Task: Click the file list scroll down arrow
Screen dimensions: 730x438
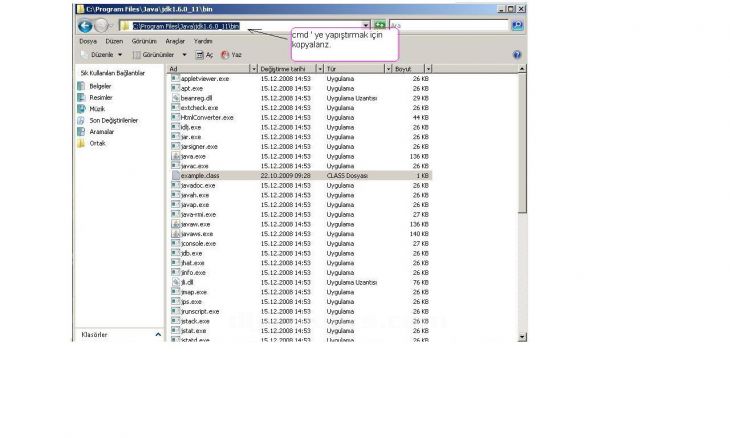Action: pyautogui.click(x=522, y=337)
